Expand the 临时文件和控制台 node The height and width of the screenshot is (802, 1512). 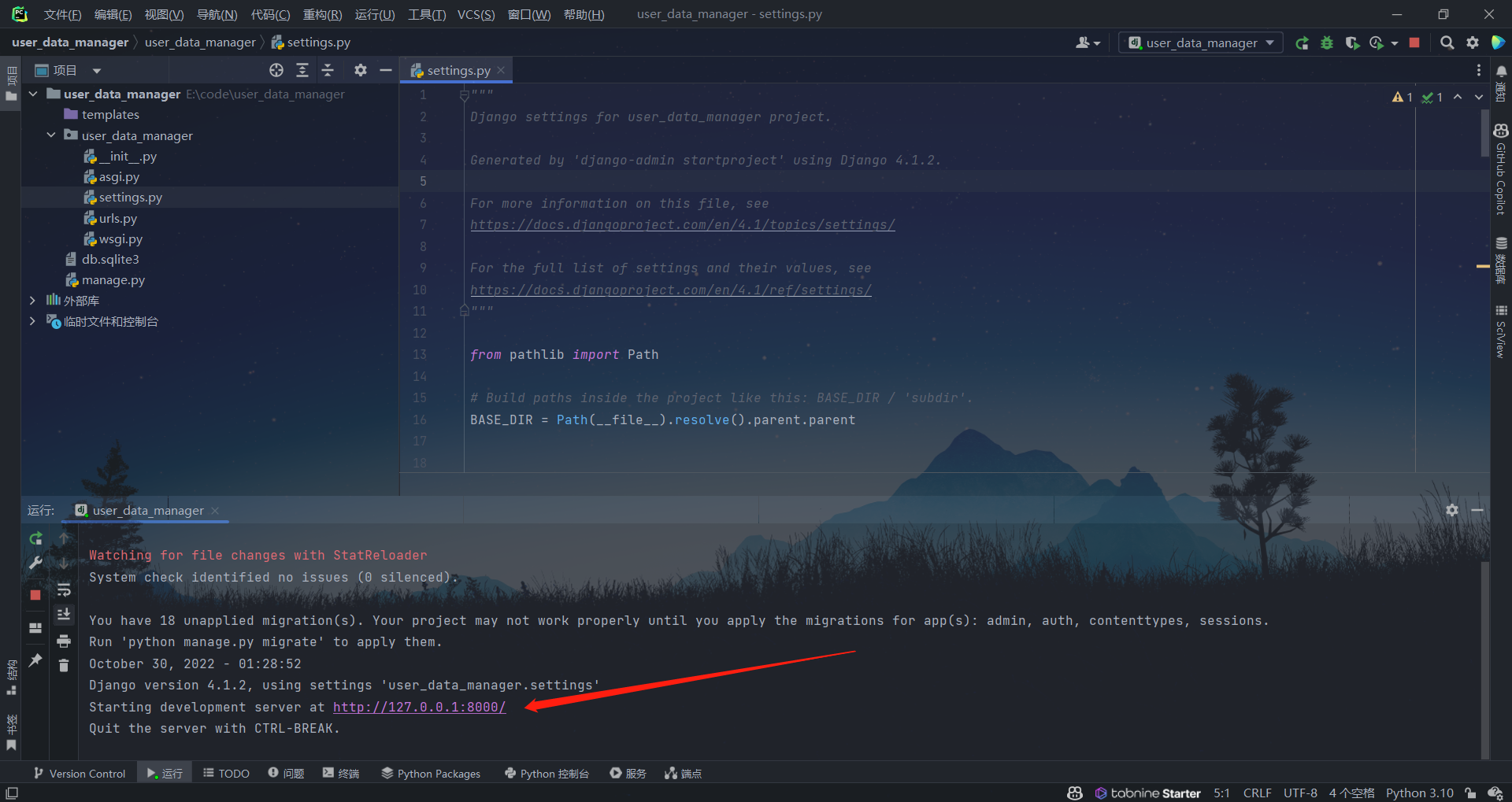point(32,321)
